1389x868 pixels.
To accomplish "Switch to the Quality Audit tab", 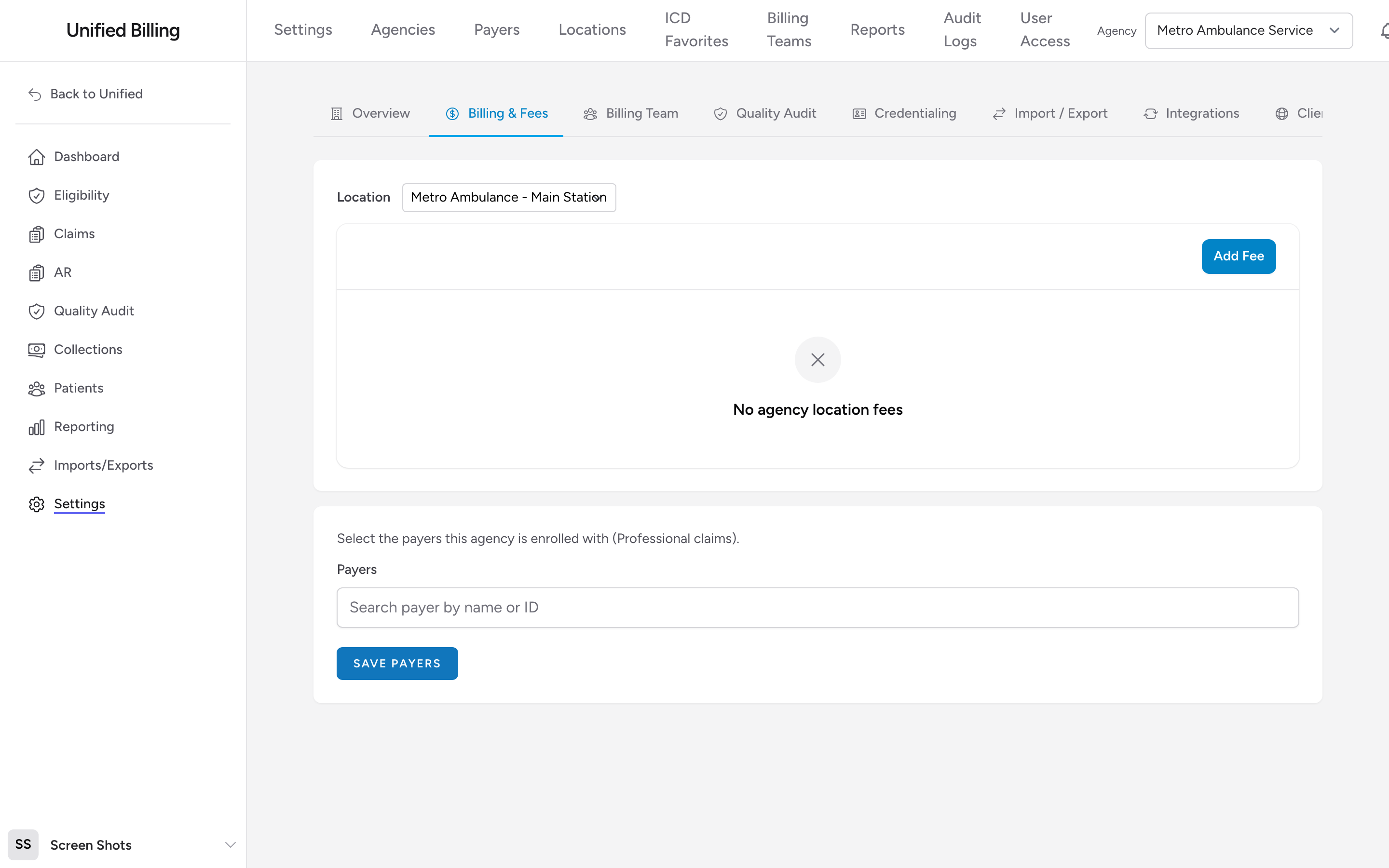I will [x=764, y=114].
